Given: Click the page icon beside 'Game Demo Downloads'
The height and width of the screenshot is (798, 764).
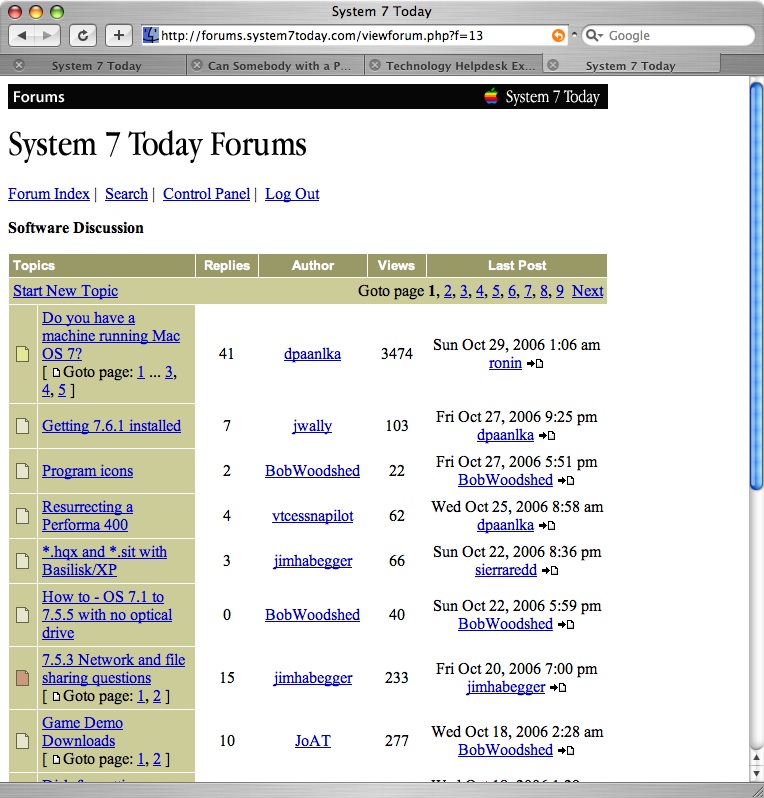Looking at the screenshot, I should point(22,741).
